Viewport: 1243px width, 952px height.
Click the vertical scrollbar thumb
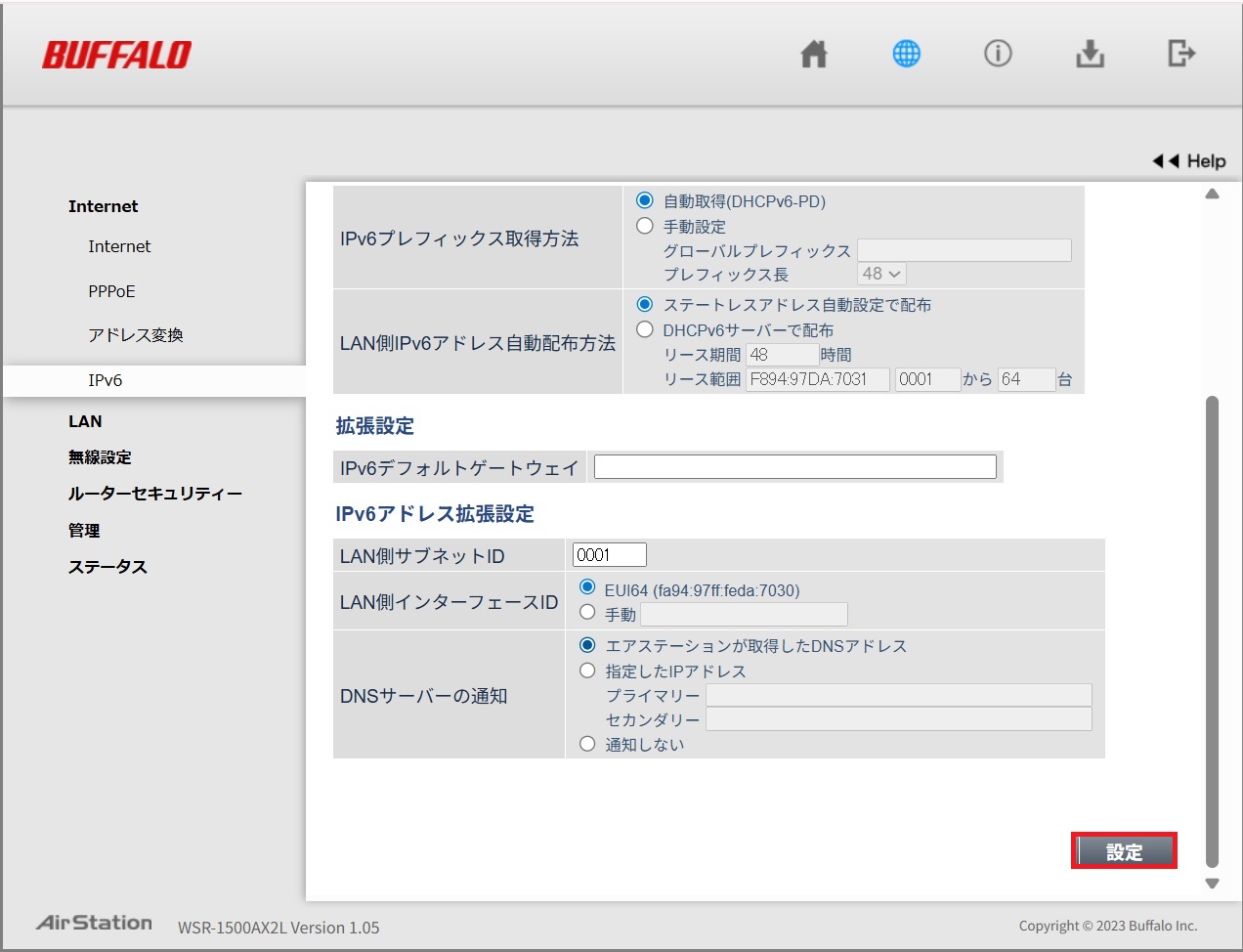pos(1212,631)
